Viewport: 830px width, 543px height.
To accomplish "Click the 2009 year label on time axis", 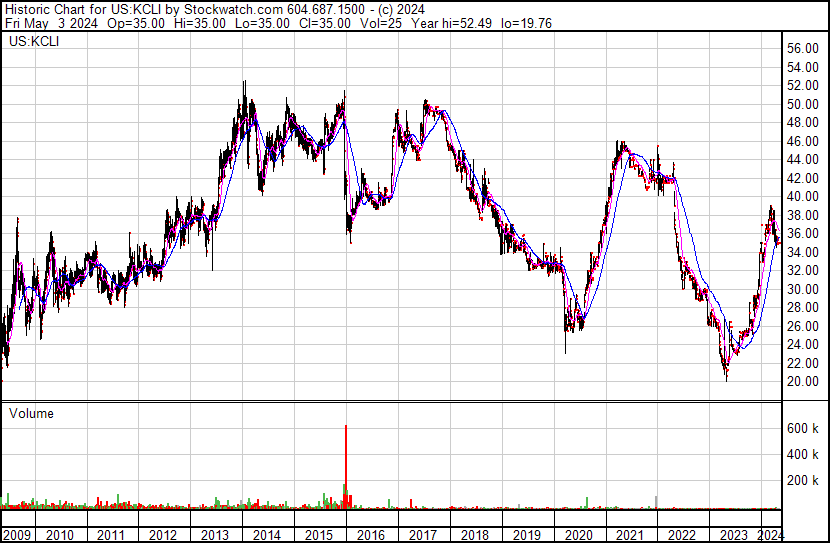I will (x=16, y=535).
